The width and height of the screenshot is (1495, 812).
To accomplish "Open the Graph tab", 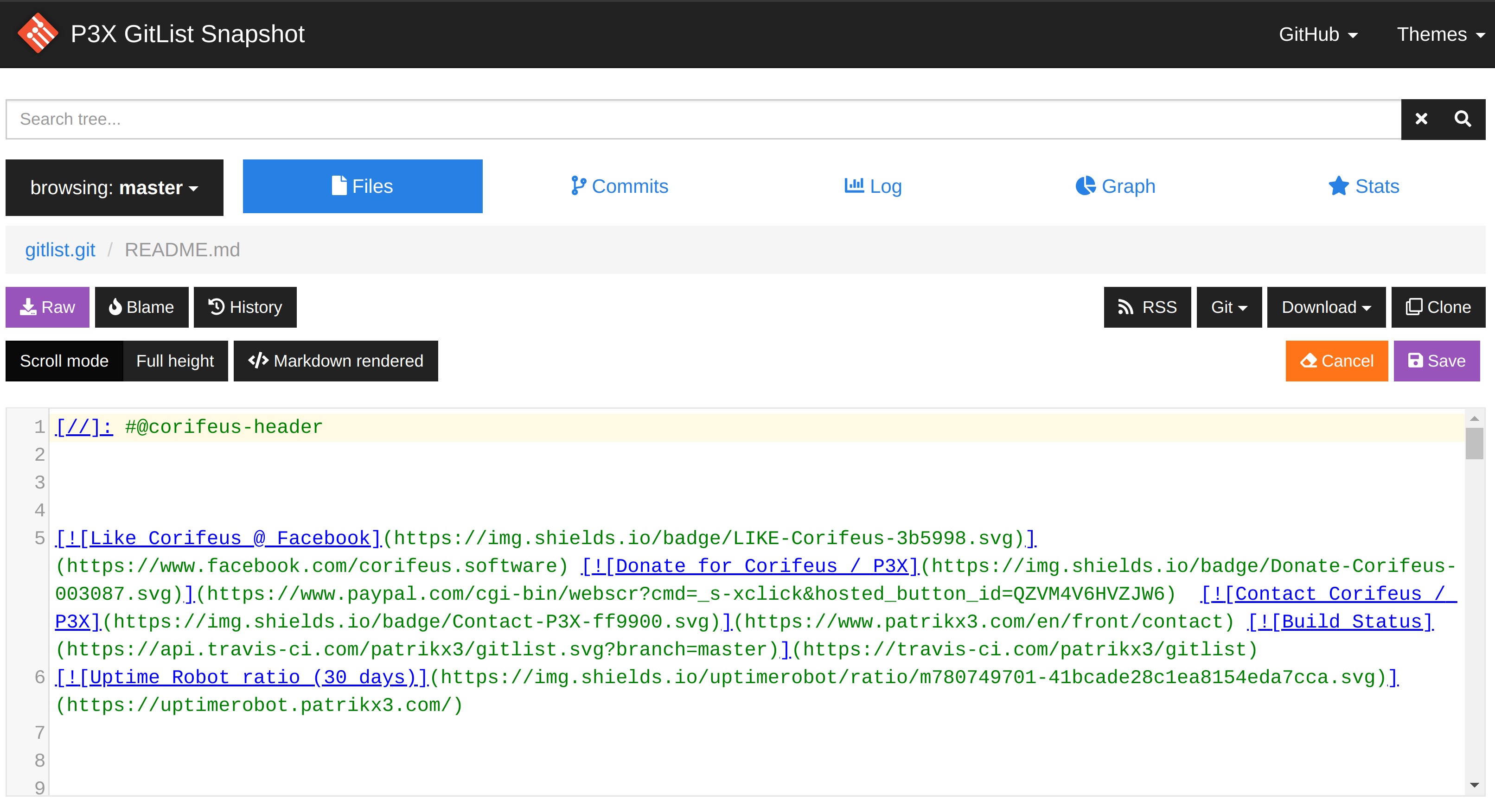I will tap(1115, 186).
